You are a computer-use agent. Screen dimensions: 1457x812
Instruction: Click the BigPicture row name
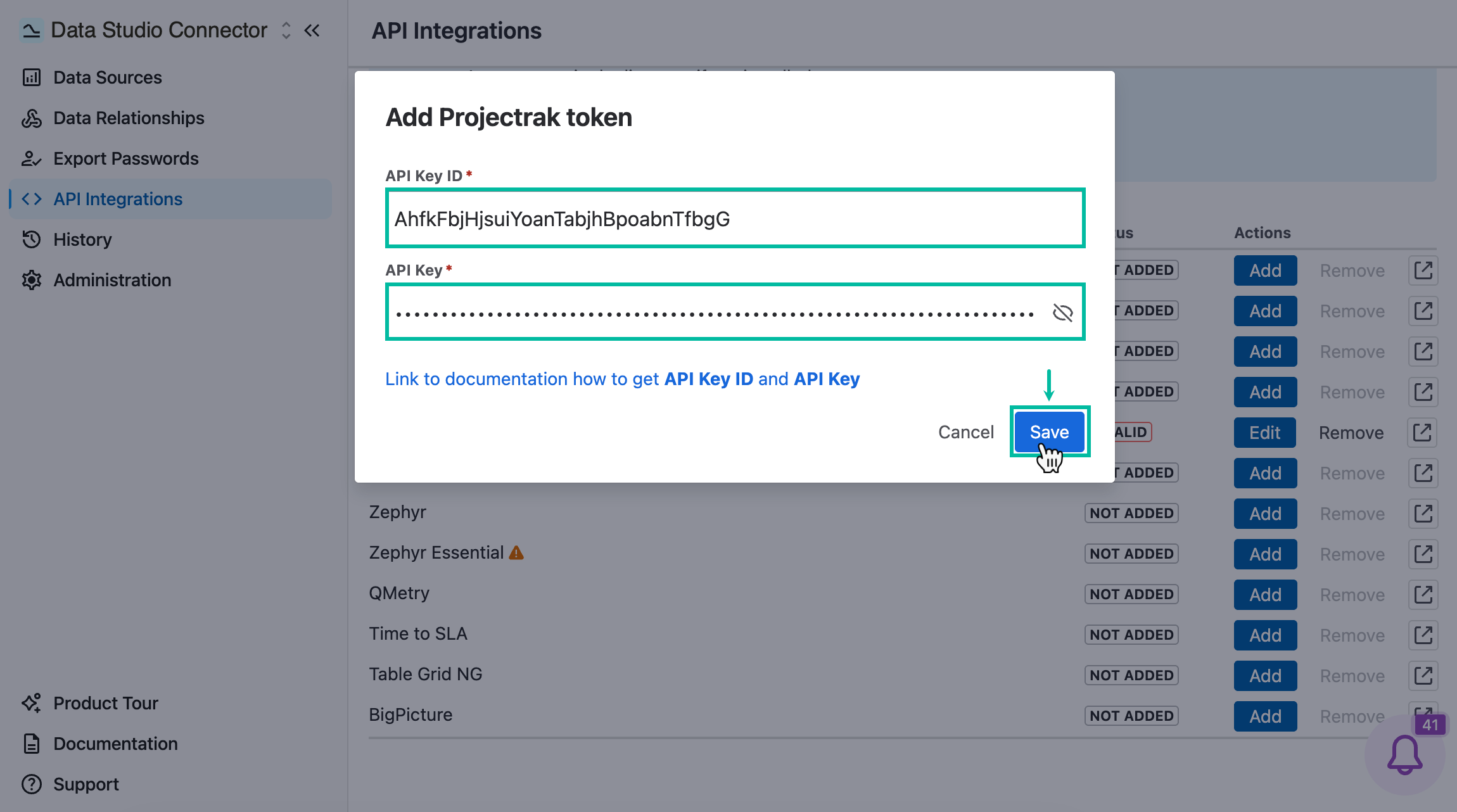coord(410,714)
